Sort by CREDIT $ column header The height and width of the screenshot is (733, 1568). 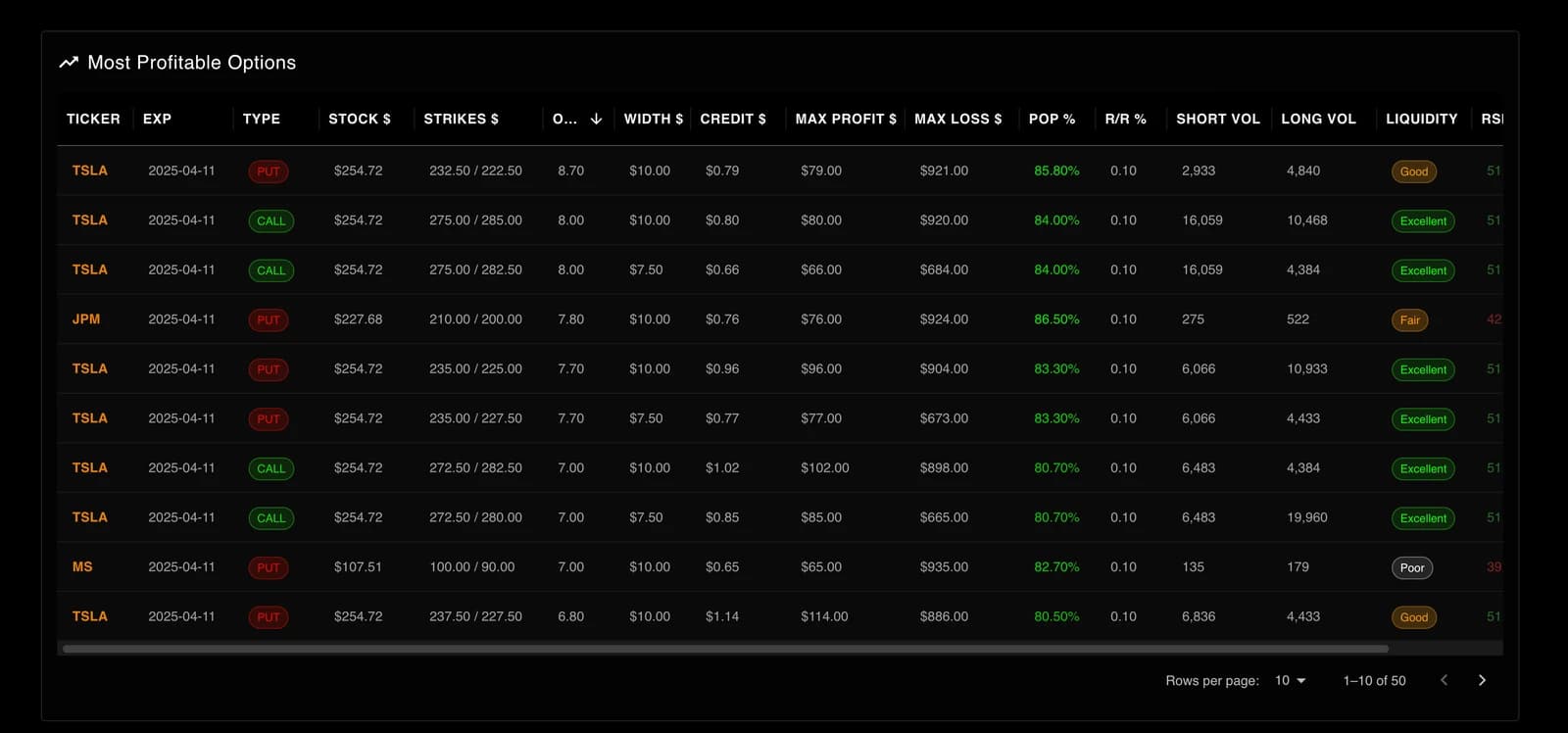733,119
